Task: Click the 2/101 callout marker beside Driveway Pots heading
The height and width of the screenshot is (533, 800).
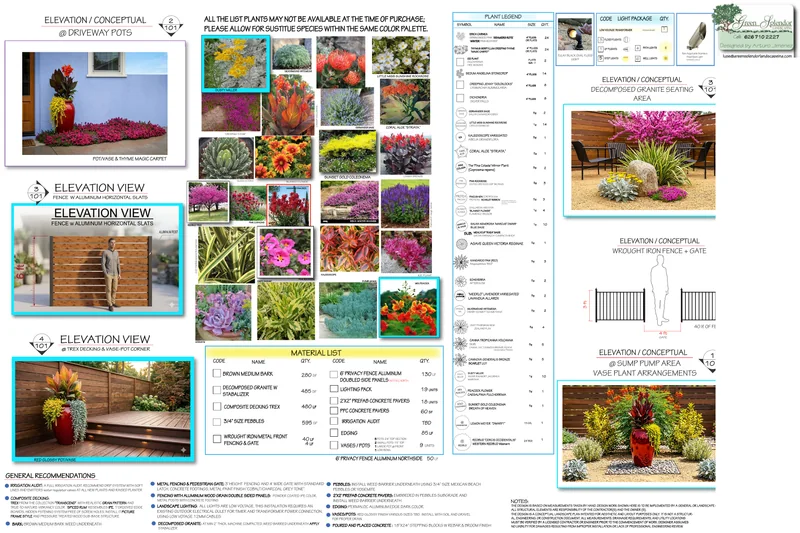Action: [x=171, y=25]
